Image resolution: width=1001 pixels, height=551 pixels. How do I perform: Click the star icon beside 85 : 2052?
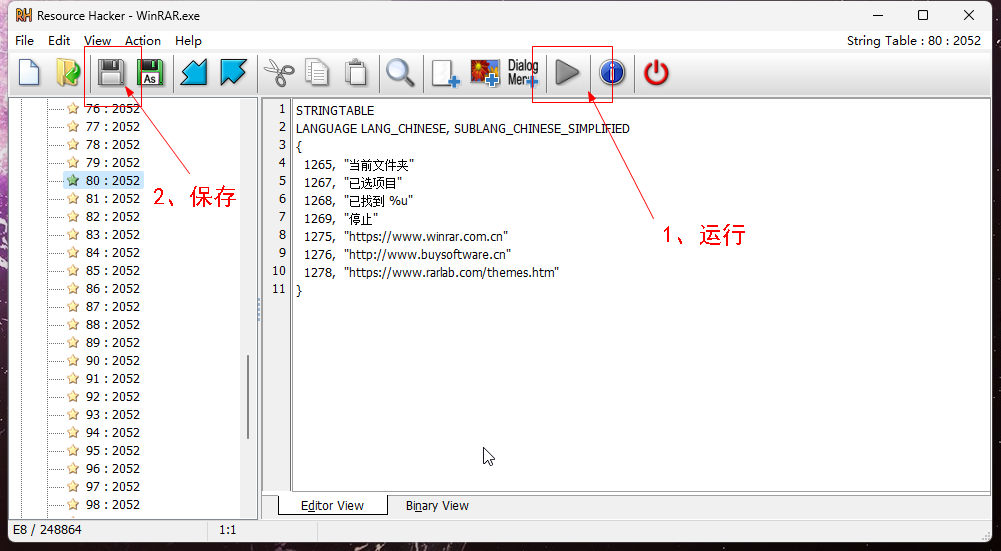(73, 271)
